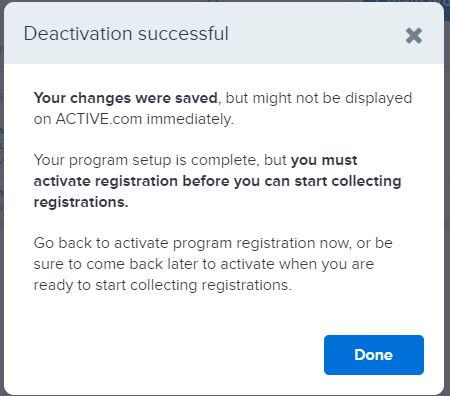Click the 'Deactivation successful' dialog title
This screenshot has height=396, width=450.
pos(126,34)
